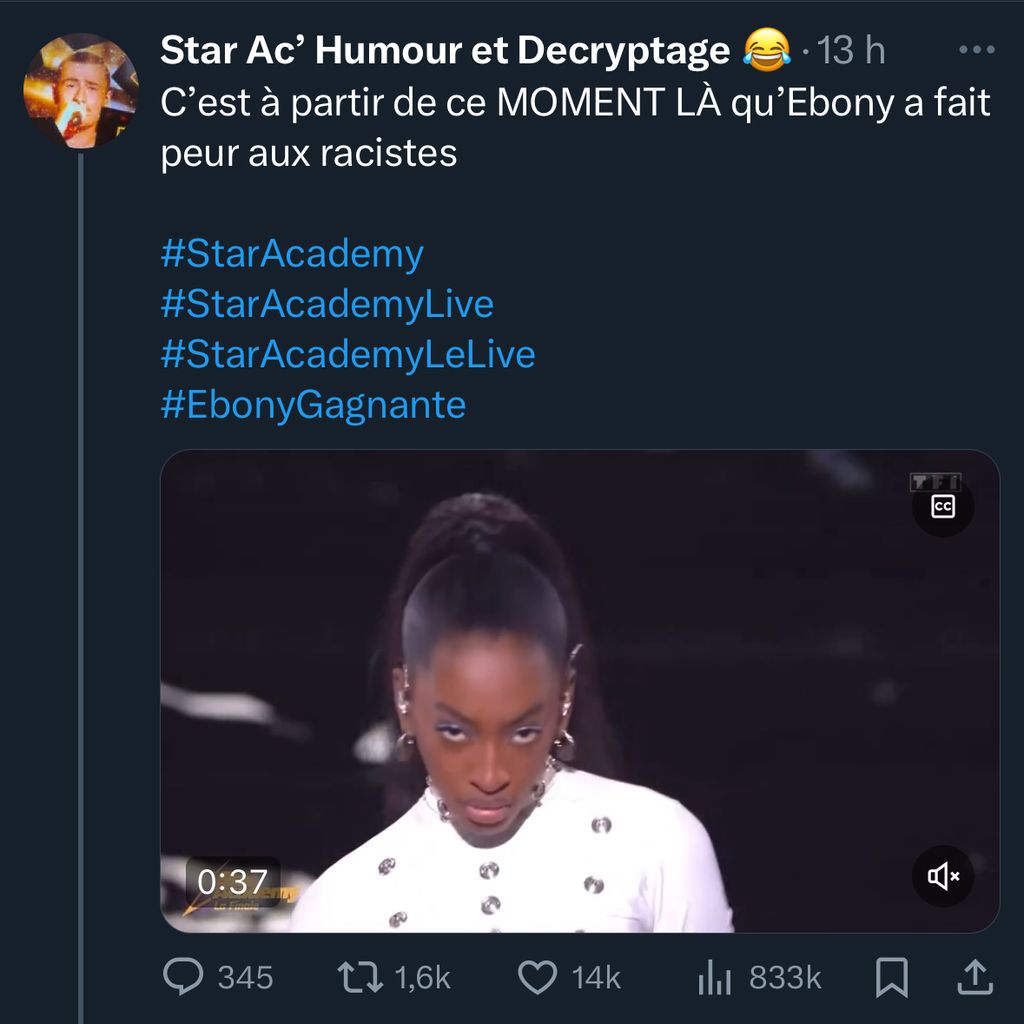Tap the share upload arrow icon
The width and height of the screenshot is (1024, 1024).
[x=975, y=977]
